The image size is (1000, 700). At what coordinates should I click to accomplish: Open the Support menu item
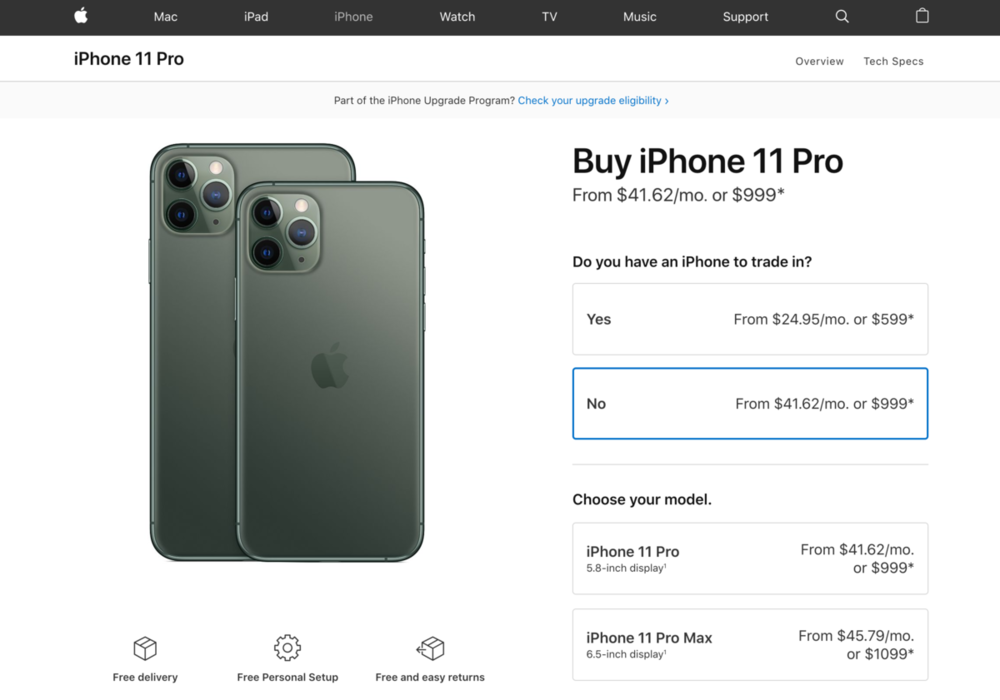pyautogui.click(x=745, y=17)
